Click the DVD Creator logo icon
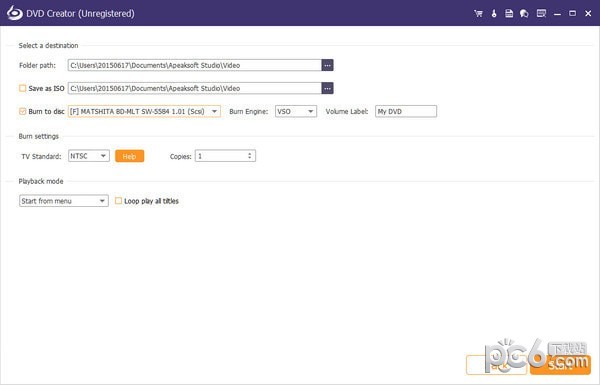600x385 pixels. click(x=15, y=13)
